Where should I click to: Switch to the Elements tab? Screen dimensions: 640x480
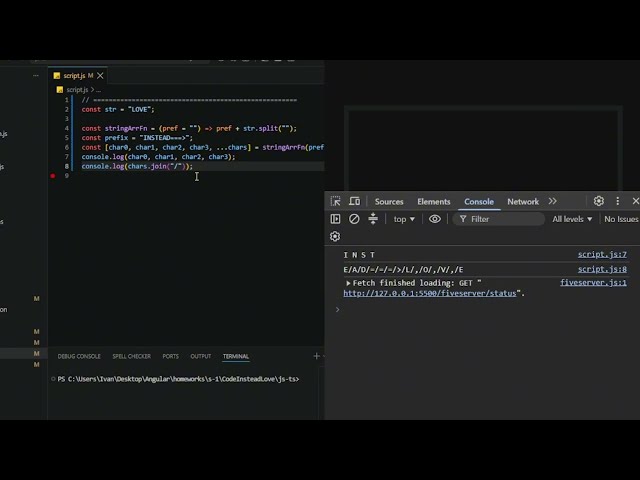[x=433, y=202]
